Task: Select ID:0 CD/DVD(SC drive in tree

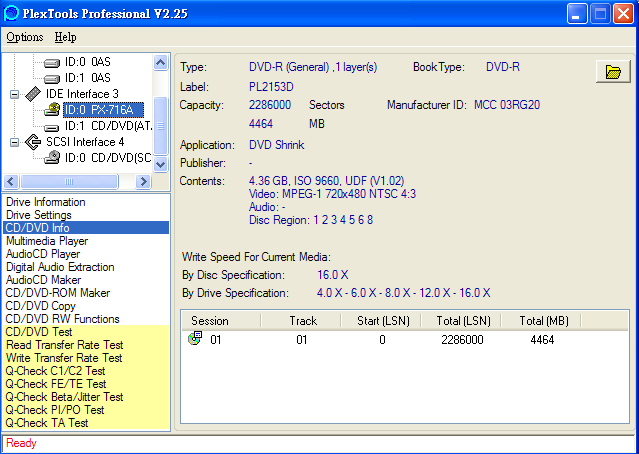Action: coord(108,158)
